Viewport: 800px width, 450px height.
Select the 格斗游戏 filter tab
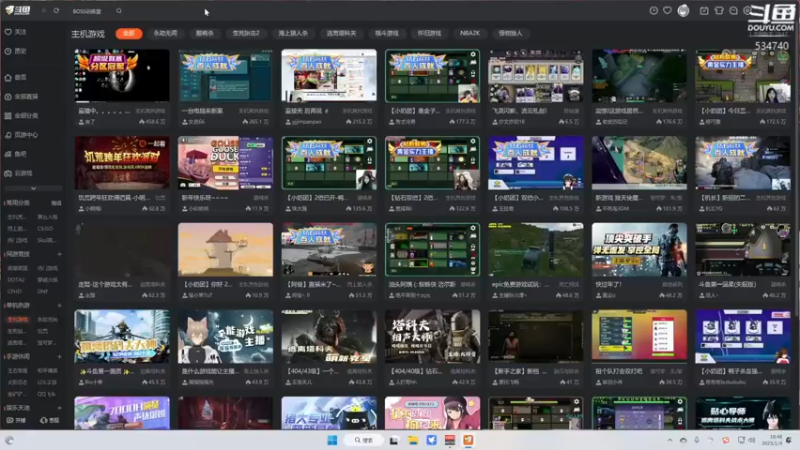(x=387, y=33)
